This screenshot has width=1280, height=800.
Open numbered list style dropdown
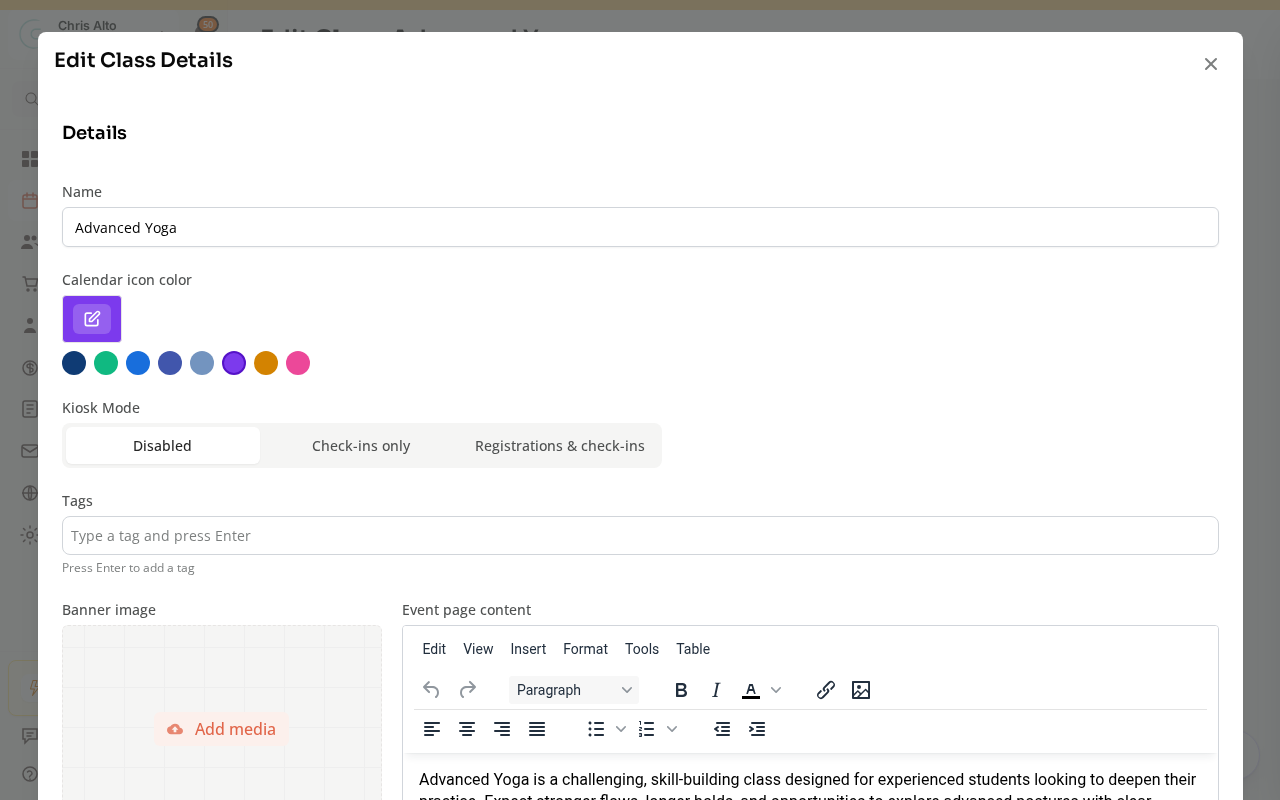672,729
